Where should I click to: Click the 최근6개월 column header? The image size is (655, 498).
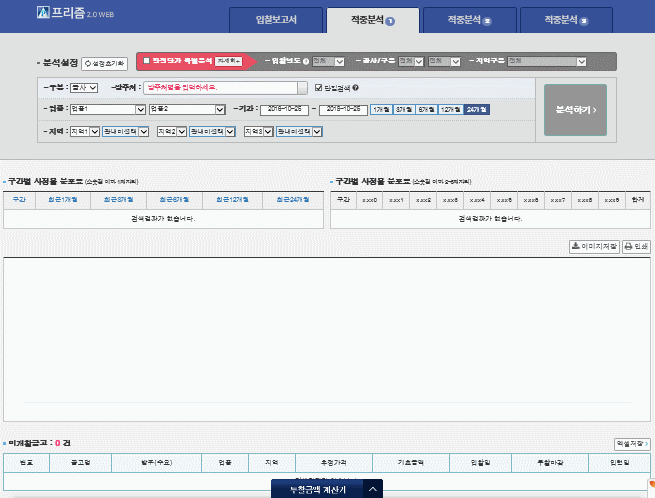pyautogui.click(x=174, y=200)
